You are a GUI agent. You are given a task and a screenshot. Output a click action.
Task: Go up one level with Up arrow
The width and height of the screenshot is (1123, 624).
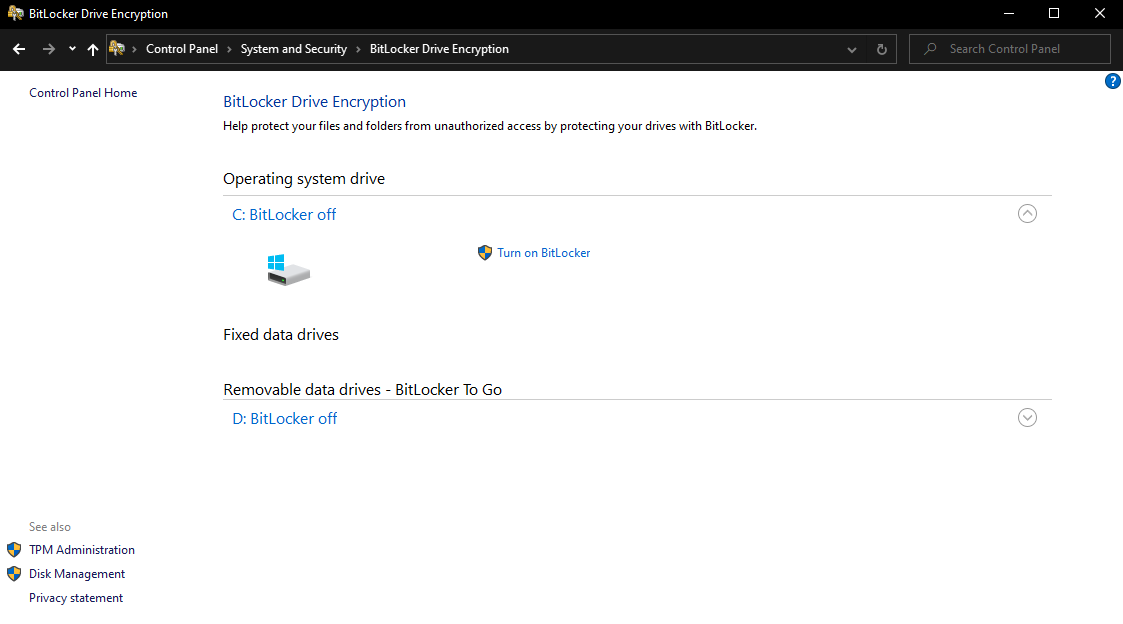(x=93, y=49)
